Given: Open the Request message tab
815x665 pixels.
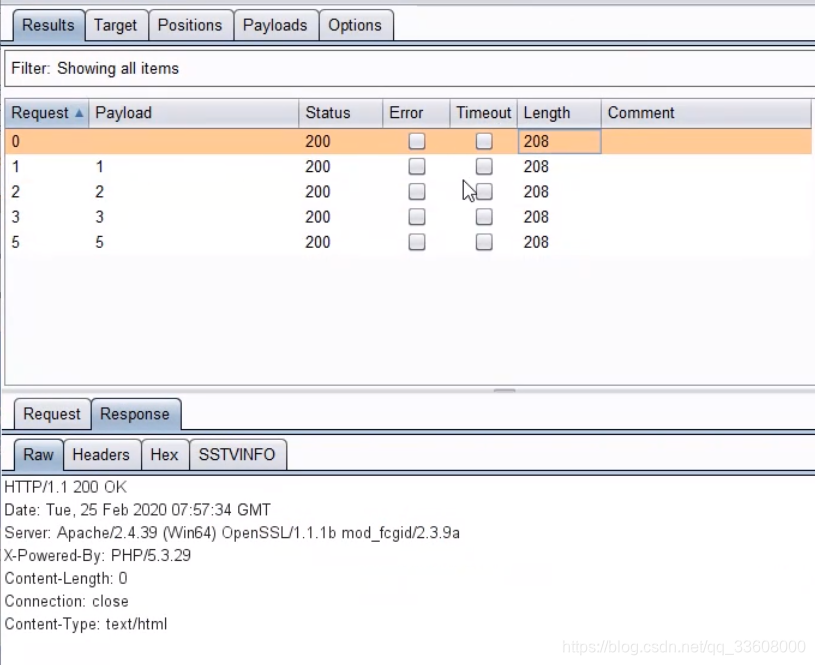Looking at the screenshot, I should point(52,414).
